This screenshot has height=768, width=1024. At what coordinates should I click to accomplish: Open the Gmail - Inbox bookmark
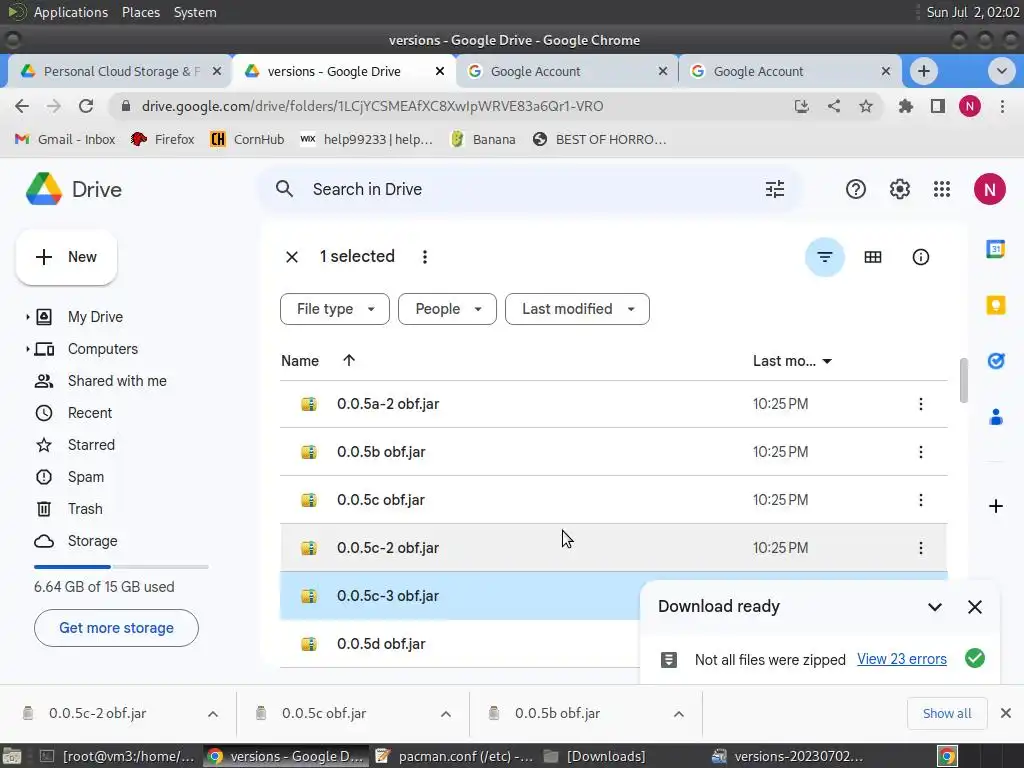pyautogui.click(x=65, y=139)
